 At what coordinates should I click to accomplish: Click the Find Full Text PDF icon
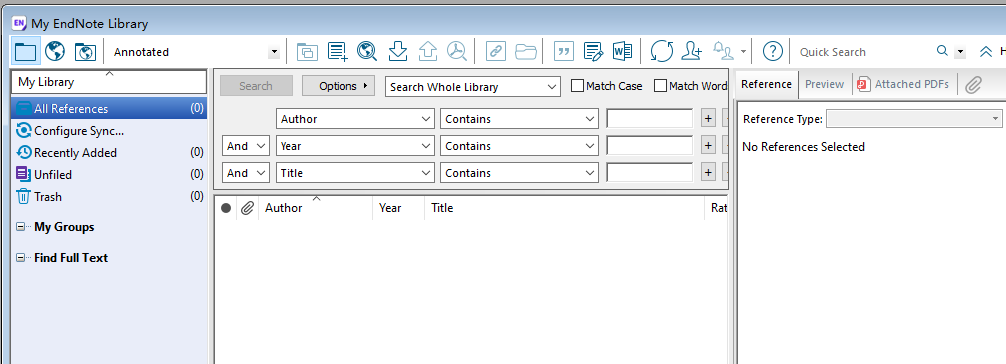click(457, 51)
